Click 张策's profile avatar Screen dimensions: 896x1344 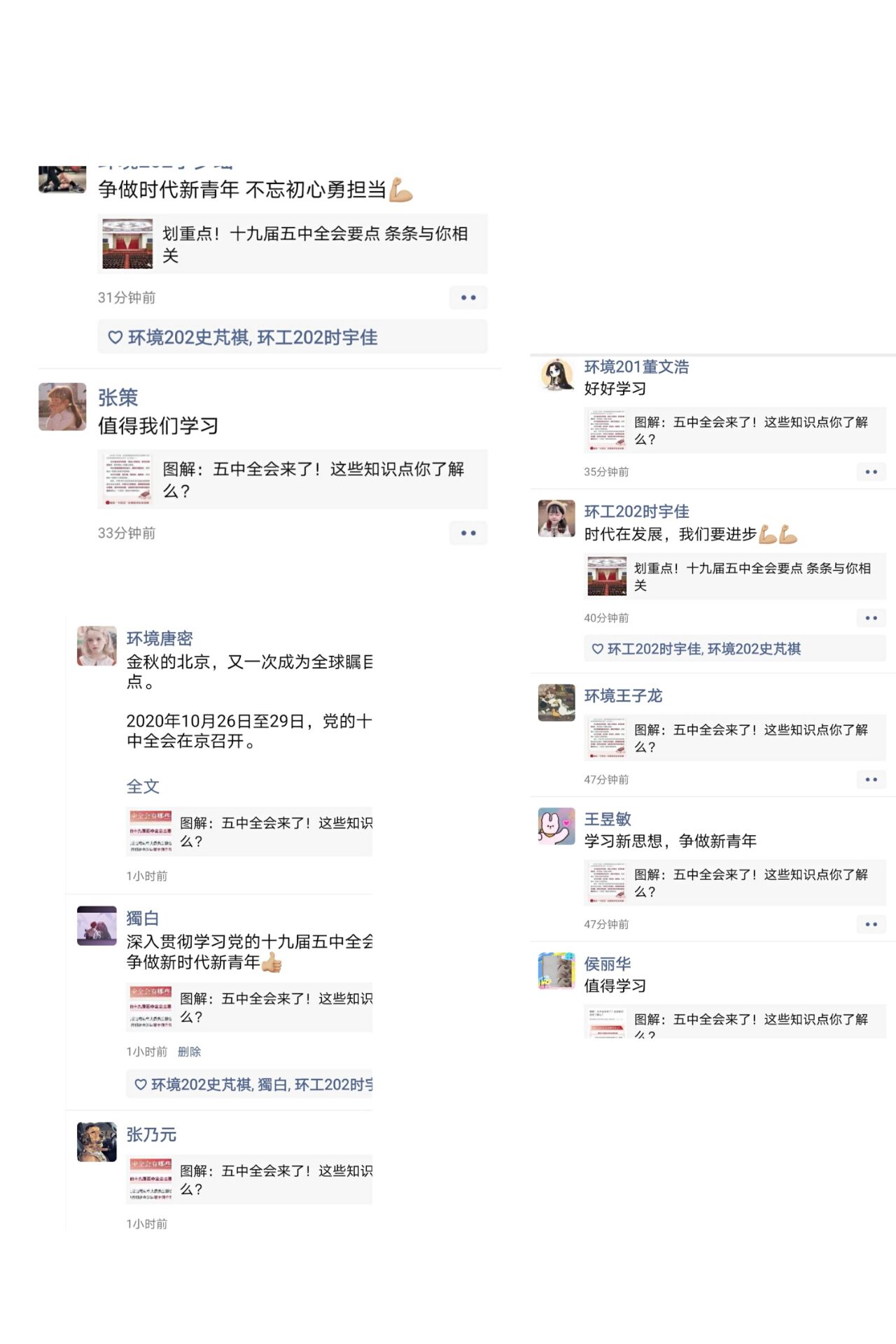tap(62, 407)
